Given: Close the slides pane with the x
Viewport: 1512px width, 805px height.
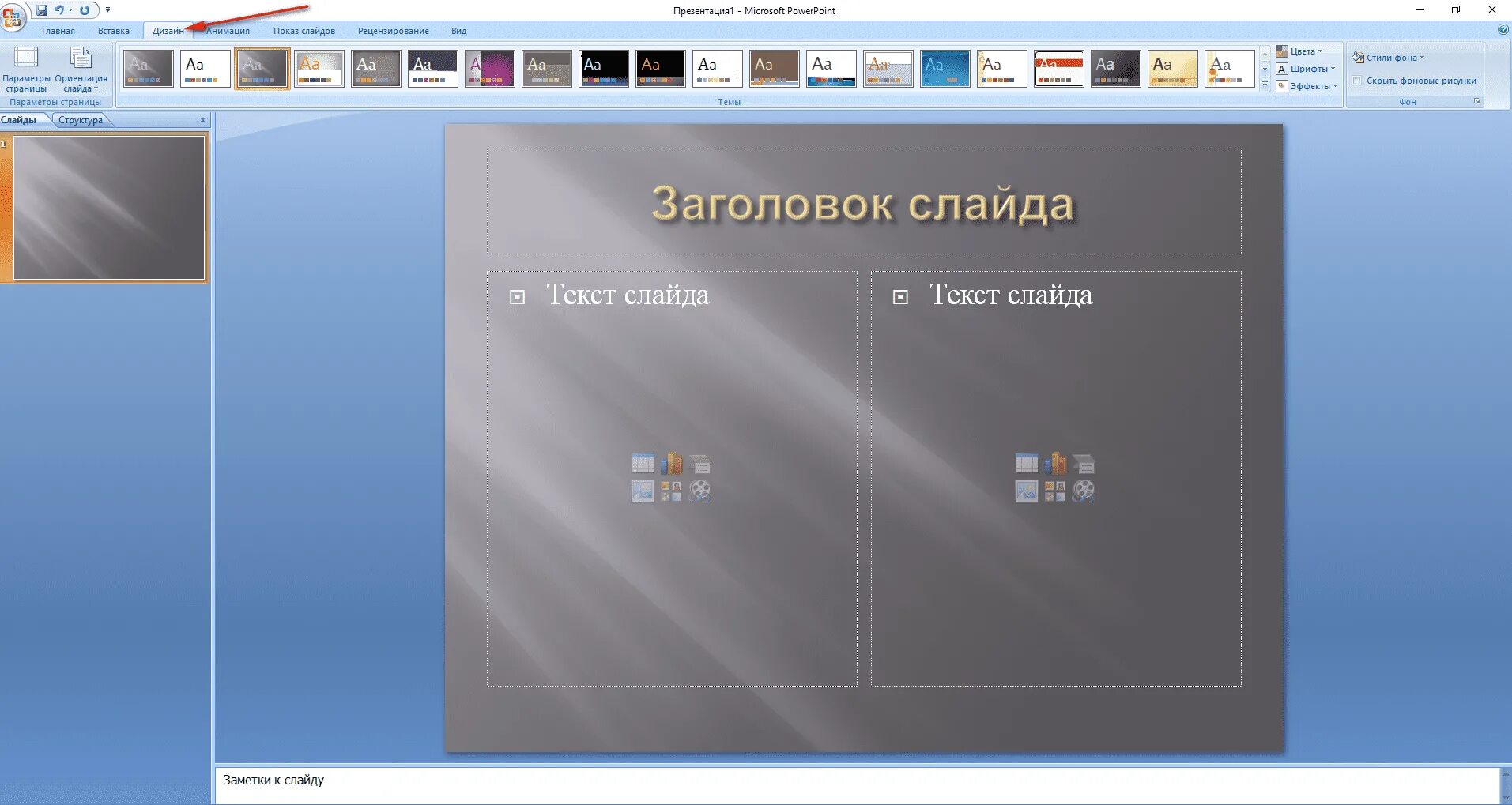Looking at the screenshot, I should pyautogui.click(x=202, y=120).
